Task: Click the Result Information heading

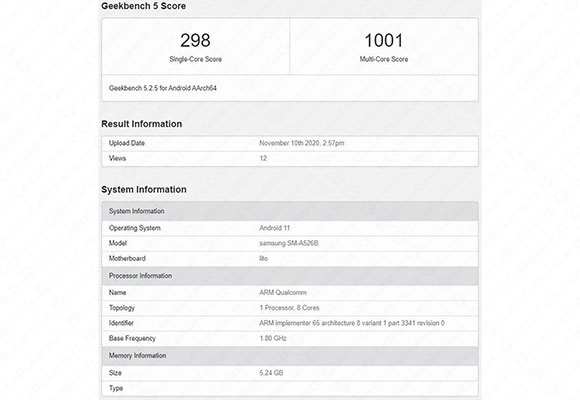Action: 142,124
